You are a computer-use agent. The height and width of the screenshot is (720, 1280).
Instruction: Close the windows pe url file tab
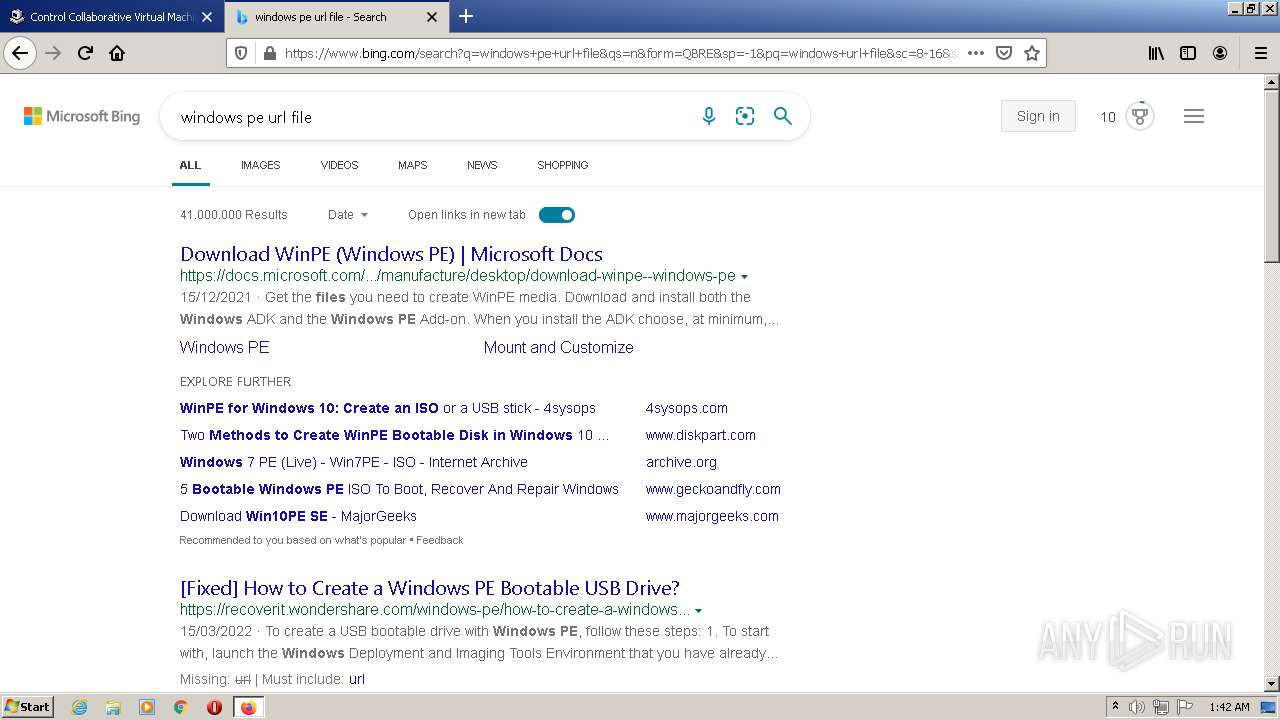[x=432, y=17]
